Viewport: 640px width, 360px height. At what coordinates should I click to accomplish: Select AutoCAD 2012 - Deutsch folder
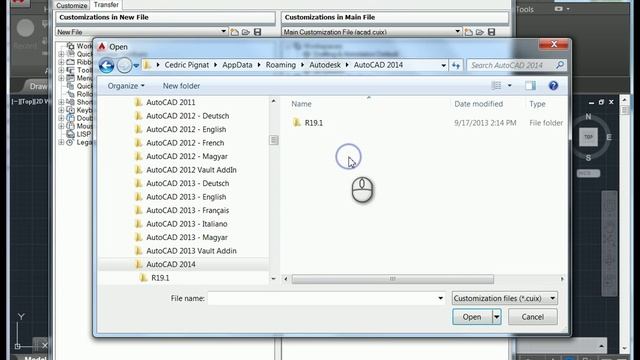[187, 116]
